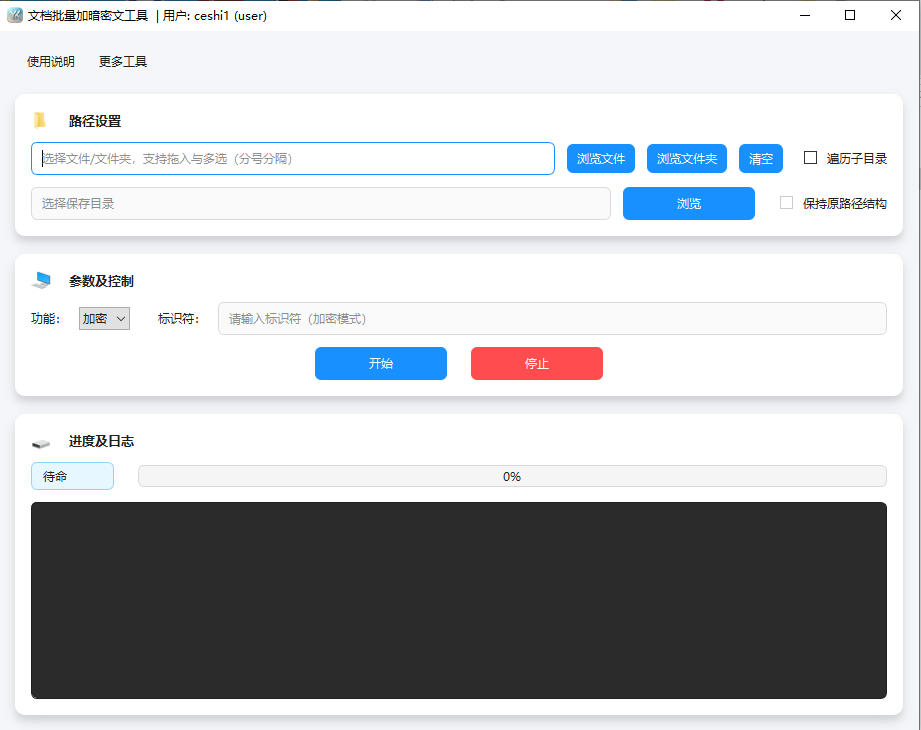Click the dark log output area
The width and height of the screenshot is (921, 730).
[x=458, y=600]
